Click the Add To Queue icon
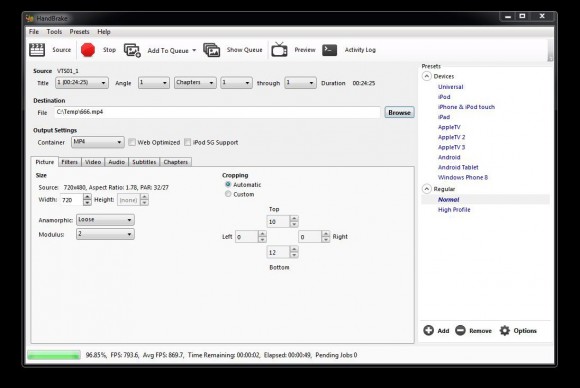Viewport: 580px width, 388px height. click(x=132, y=50)
